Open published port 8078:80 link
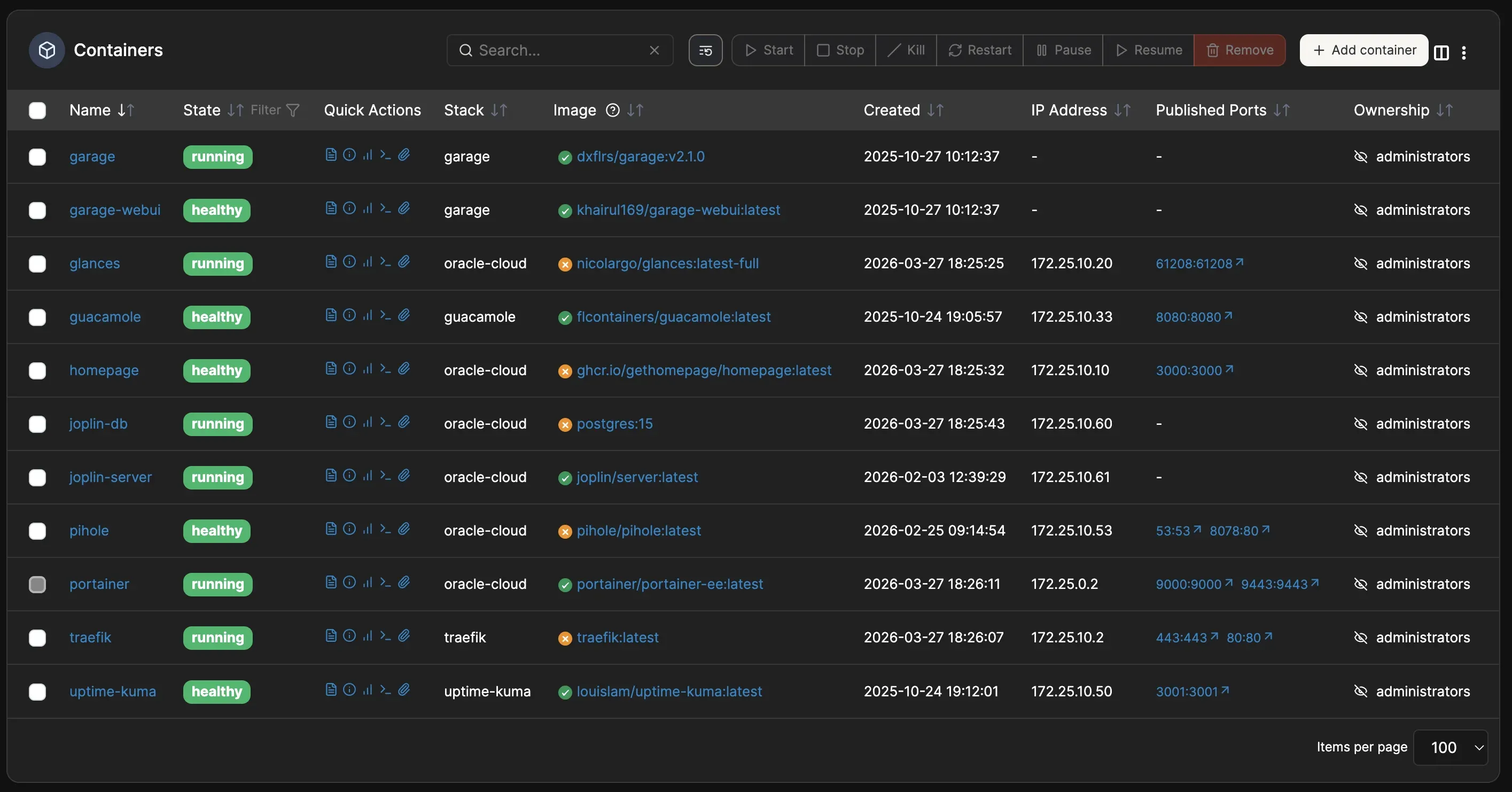This screenshot has width=1512, height=792. click(x=1239, y=530)
